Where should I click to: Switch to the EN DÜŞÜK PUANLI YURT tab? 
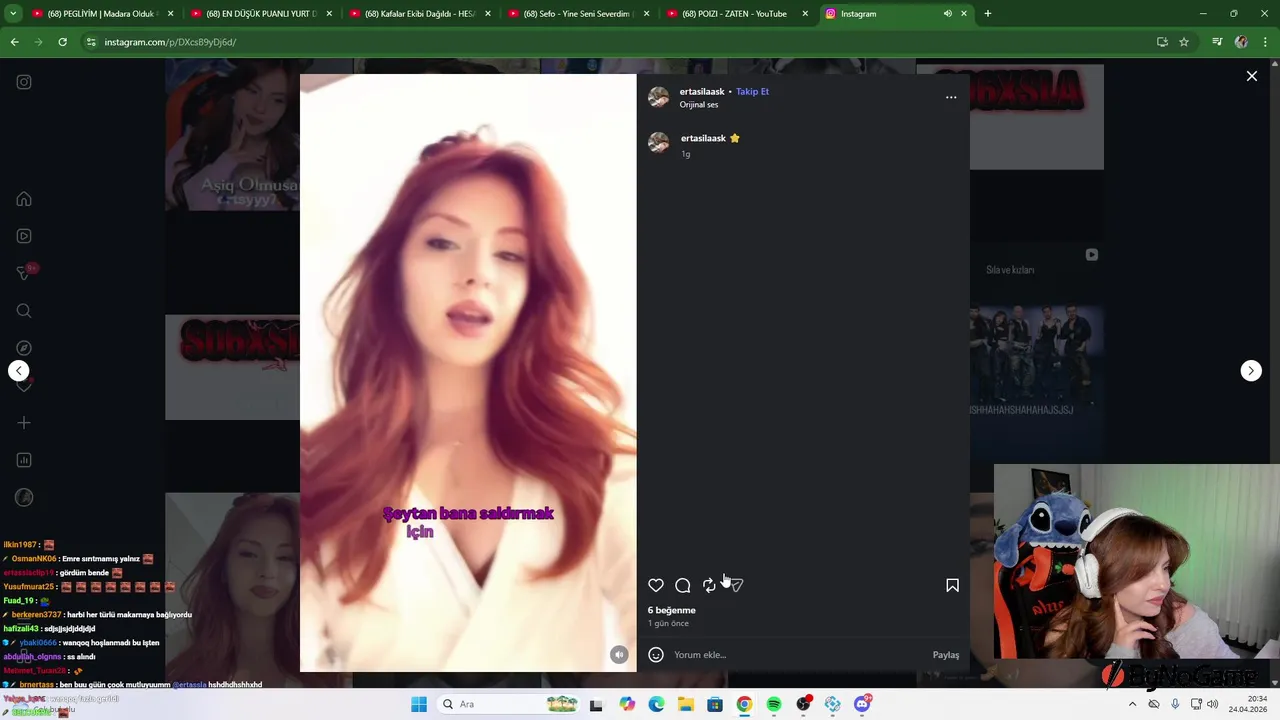[260, 14]
